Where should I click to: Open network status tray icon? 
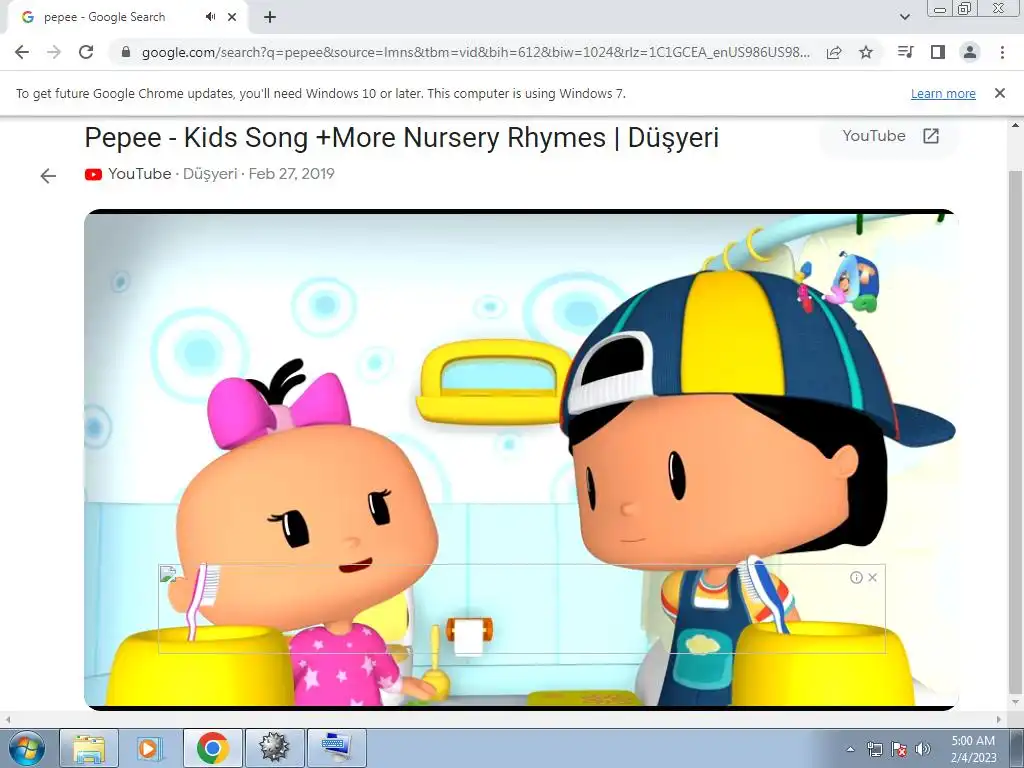pos(874,749)
